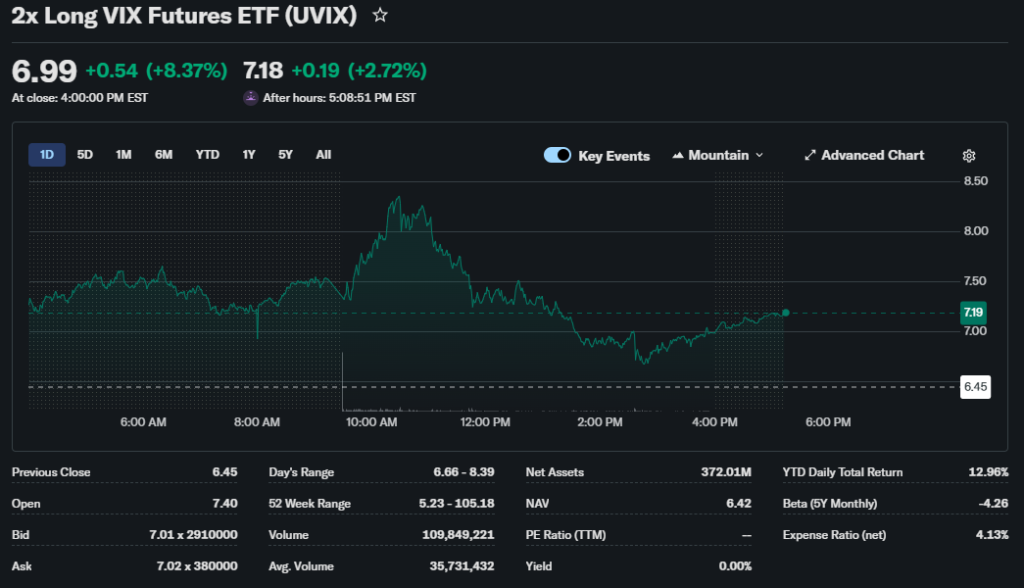Click the after-hours moon icon
Viewport: 1024px width, 588px height.
pos(251,98)
